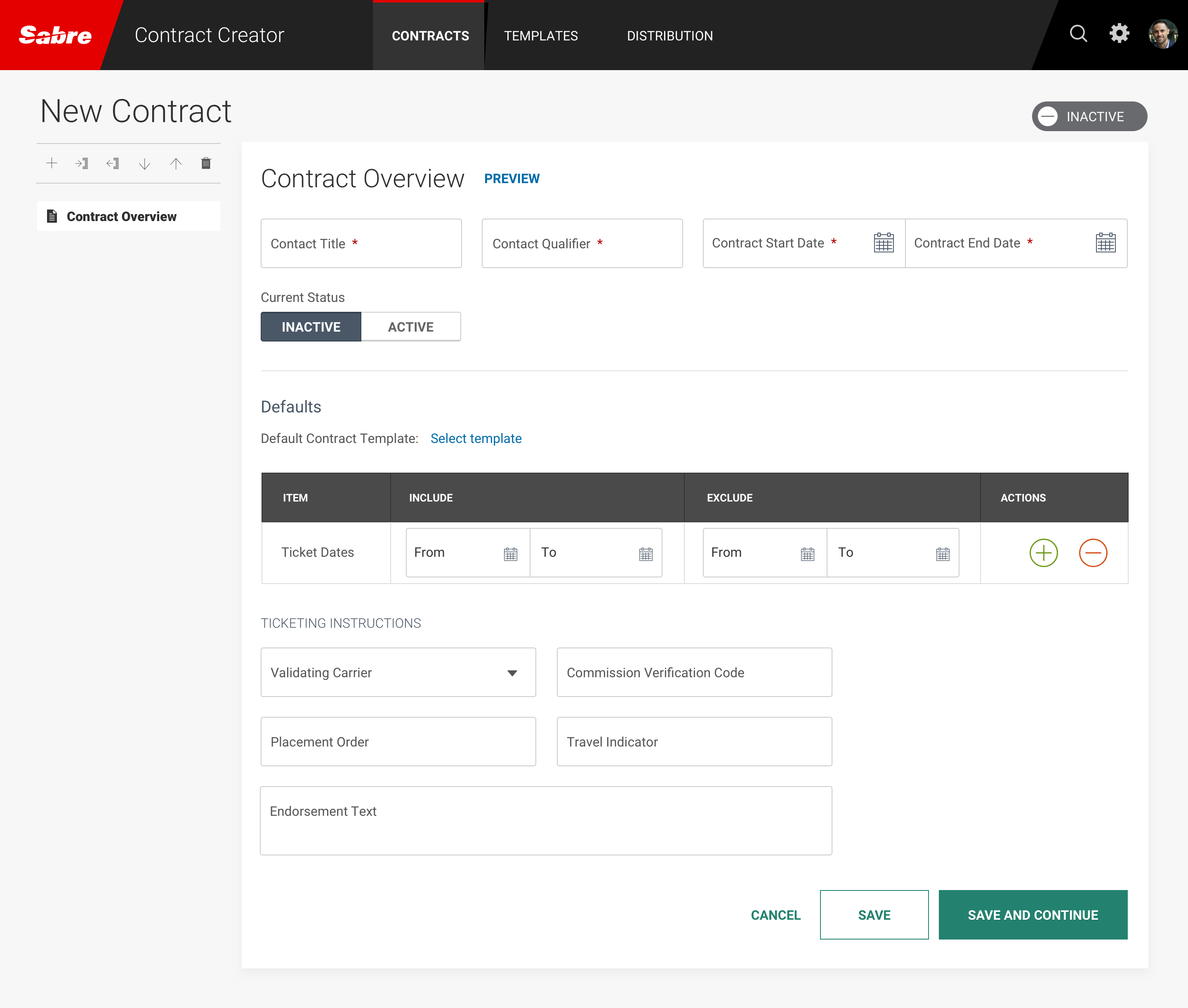Open Contract Start Date calendar icon
The image size is (1188, 1008).
[x=884, y=242]
